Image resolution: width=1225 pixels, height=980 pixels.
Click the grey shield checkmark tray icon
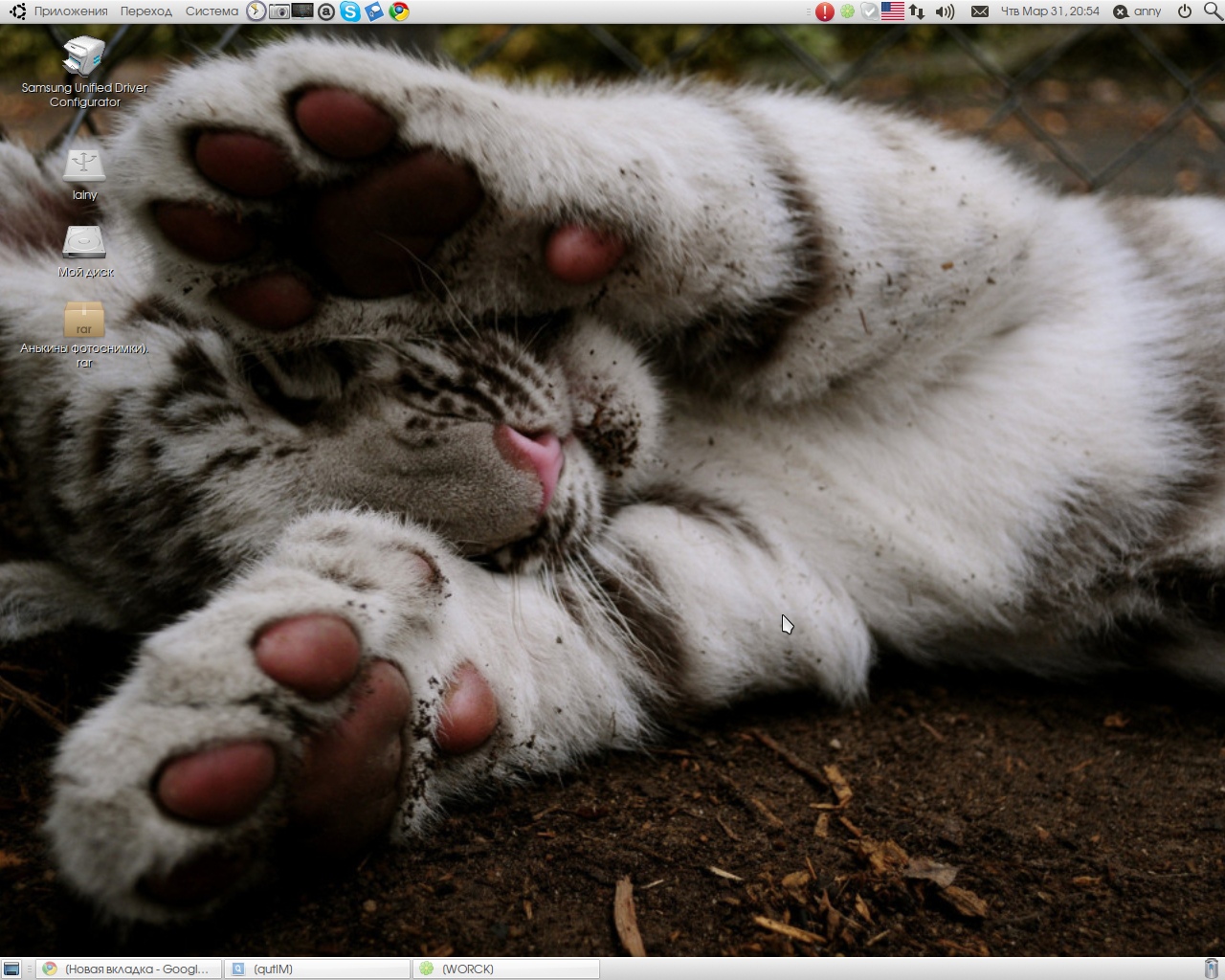[869, 11]
